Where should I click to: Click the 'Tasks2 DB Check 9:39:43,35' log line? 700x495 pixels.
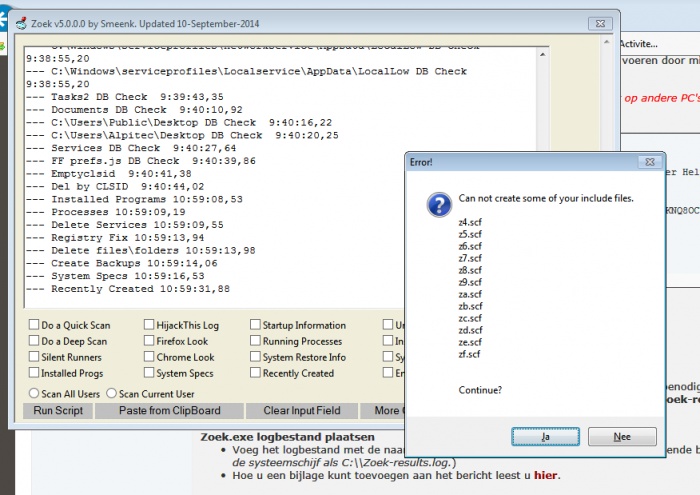[125, 97]
